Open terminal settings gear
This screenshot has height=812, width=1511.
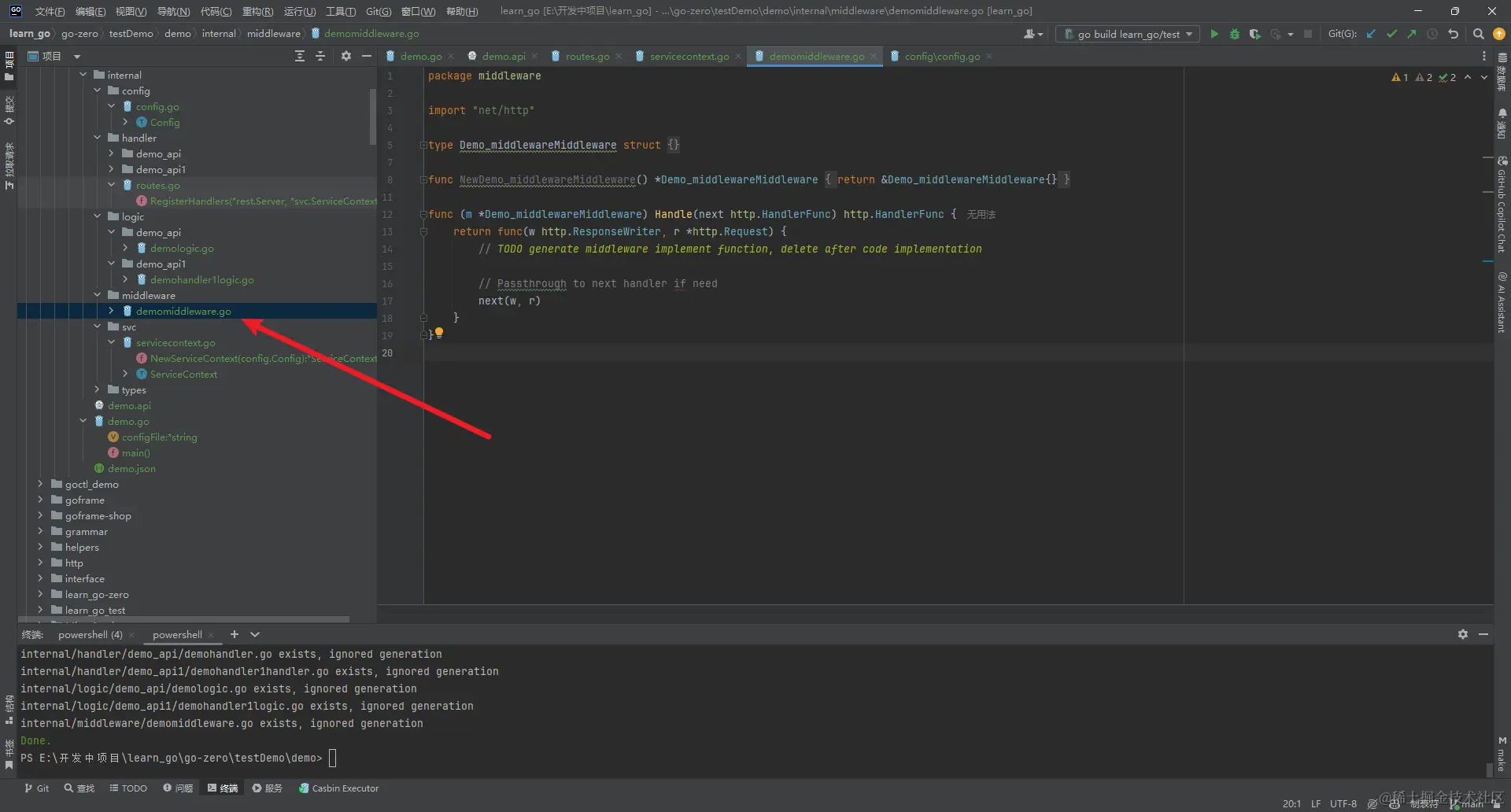pyautogui.click(x=1463, y=634)
